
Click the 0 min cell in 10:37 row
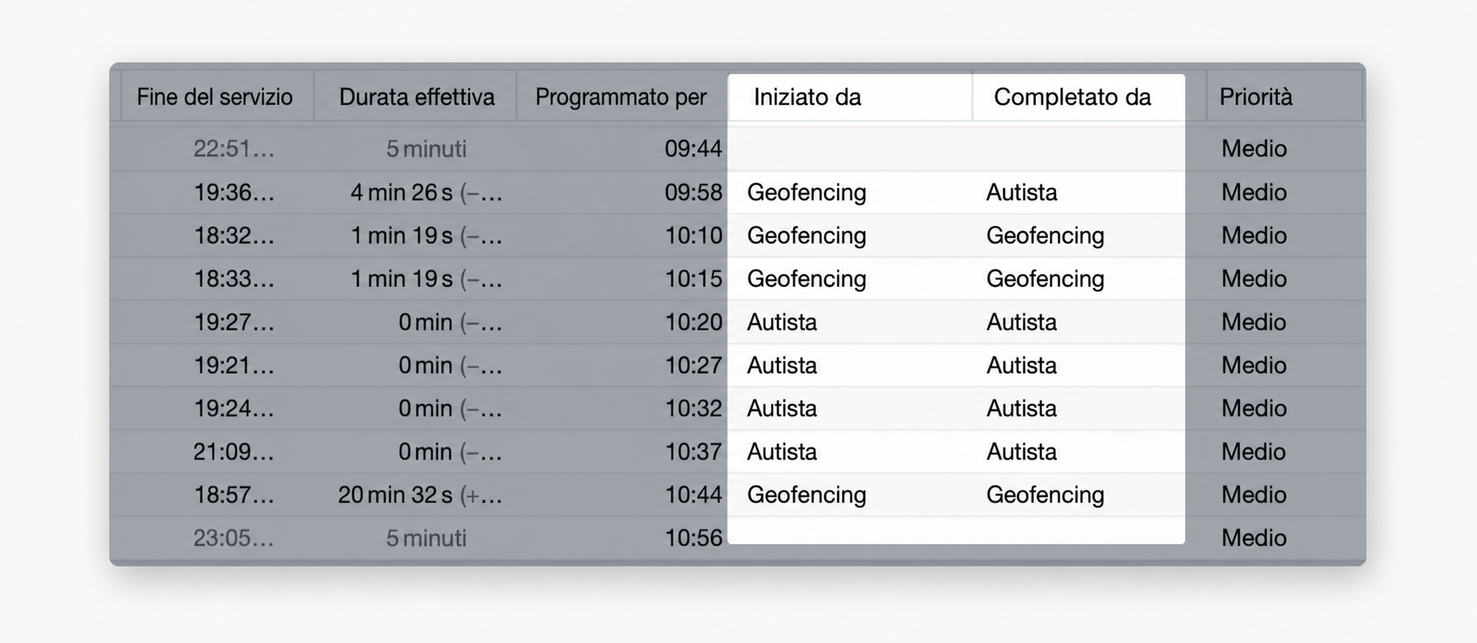point(450,451)
